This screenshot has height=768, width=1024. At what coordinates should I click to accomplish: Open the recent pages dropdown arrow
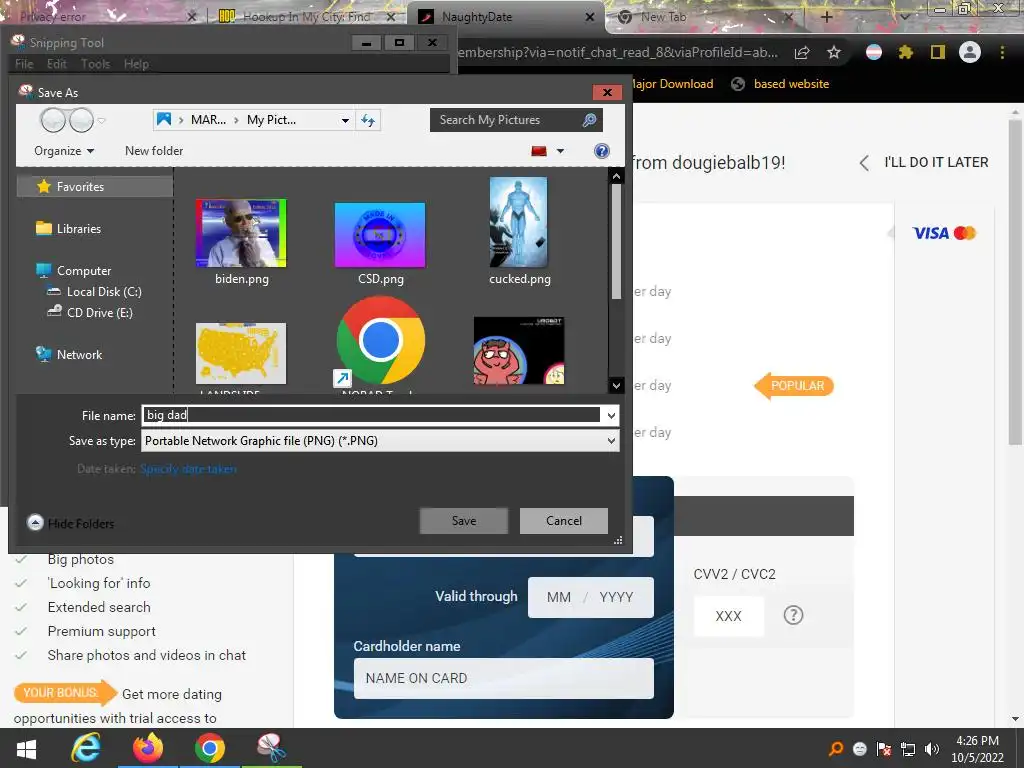tap(102, 120)
